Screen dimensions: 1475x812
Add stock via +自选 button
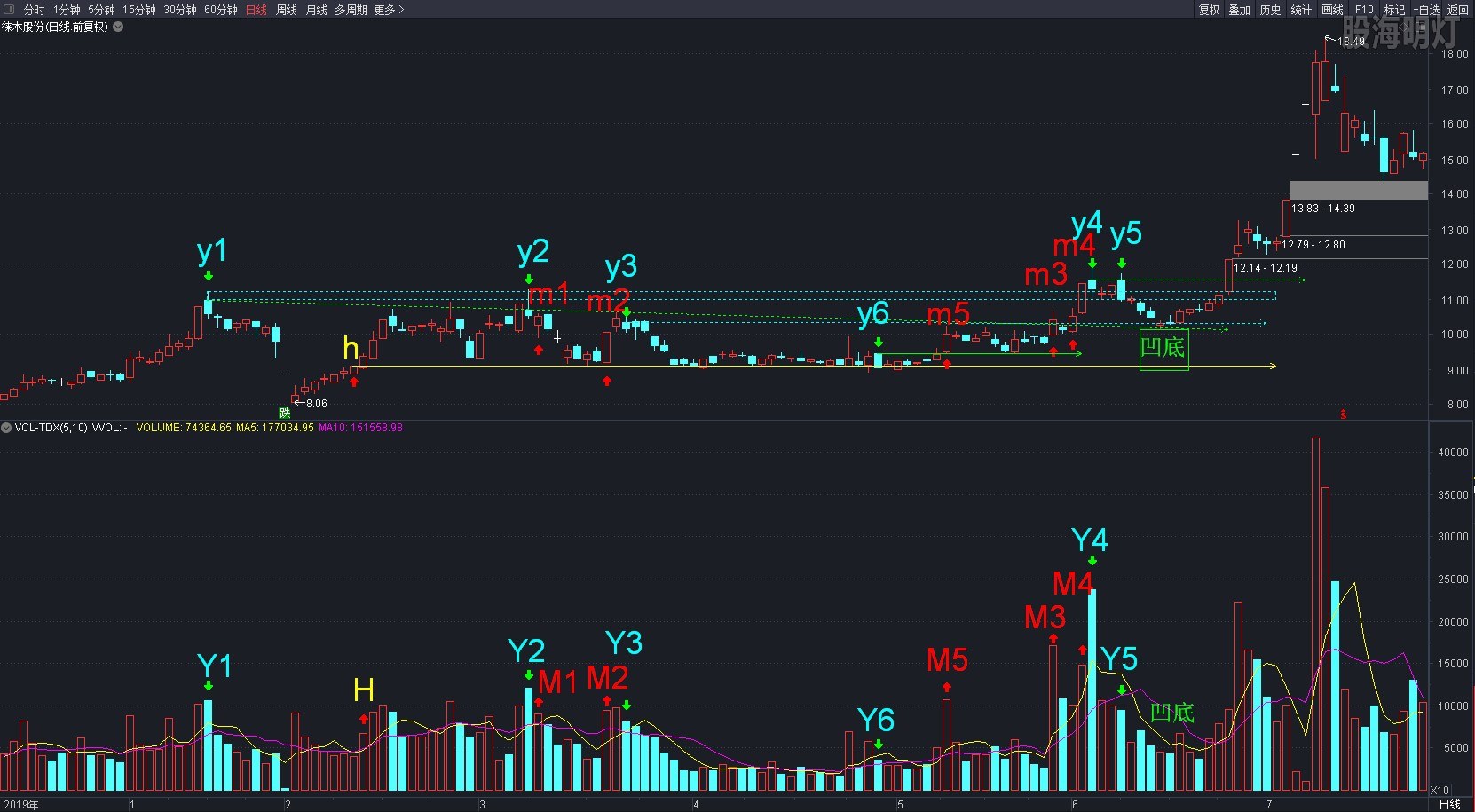(x=1426, y=10)
